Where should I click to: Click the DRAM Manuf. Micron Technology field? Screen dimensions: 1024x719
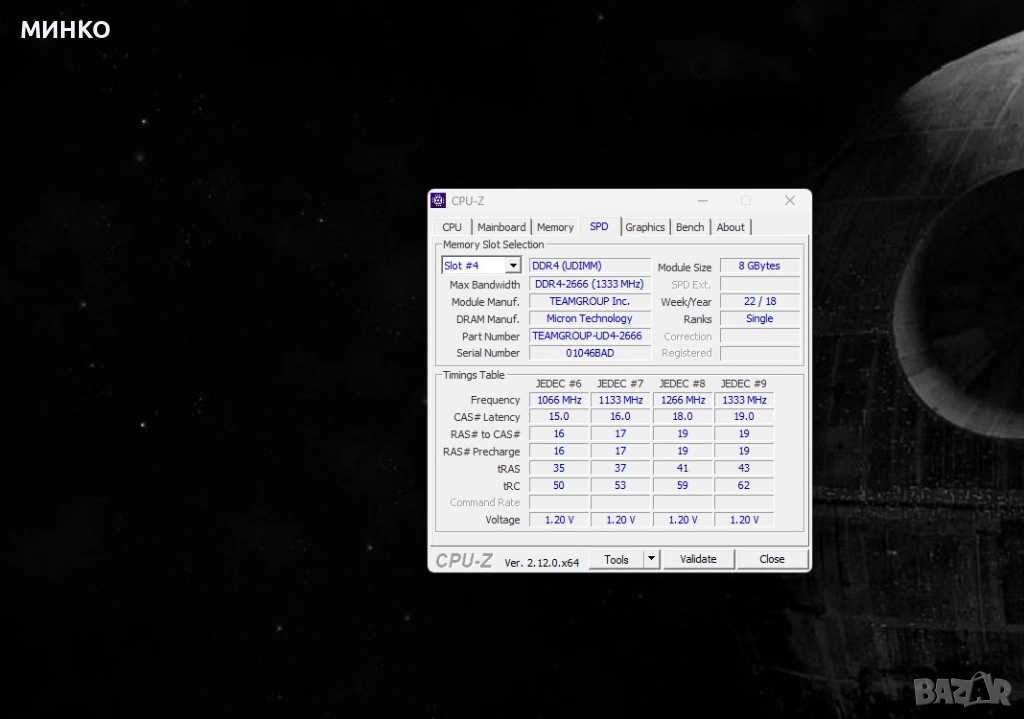(589, 319)
